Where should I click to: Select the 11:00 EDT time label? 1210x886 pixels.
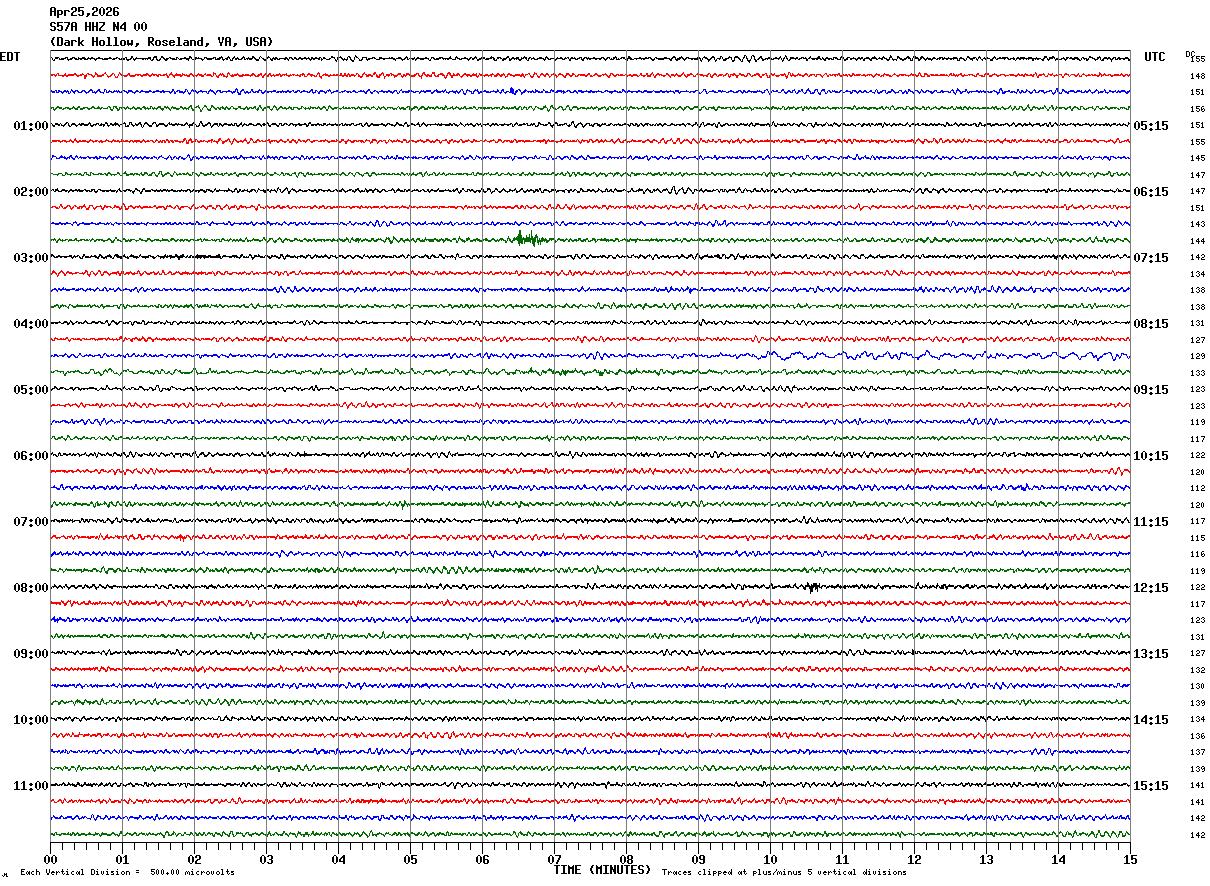coord(30,786)
